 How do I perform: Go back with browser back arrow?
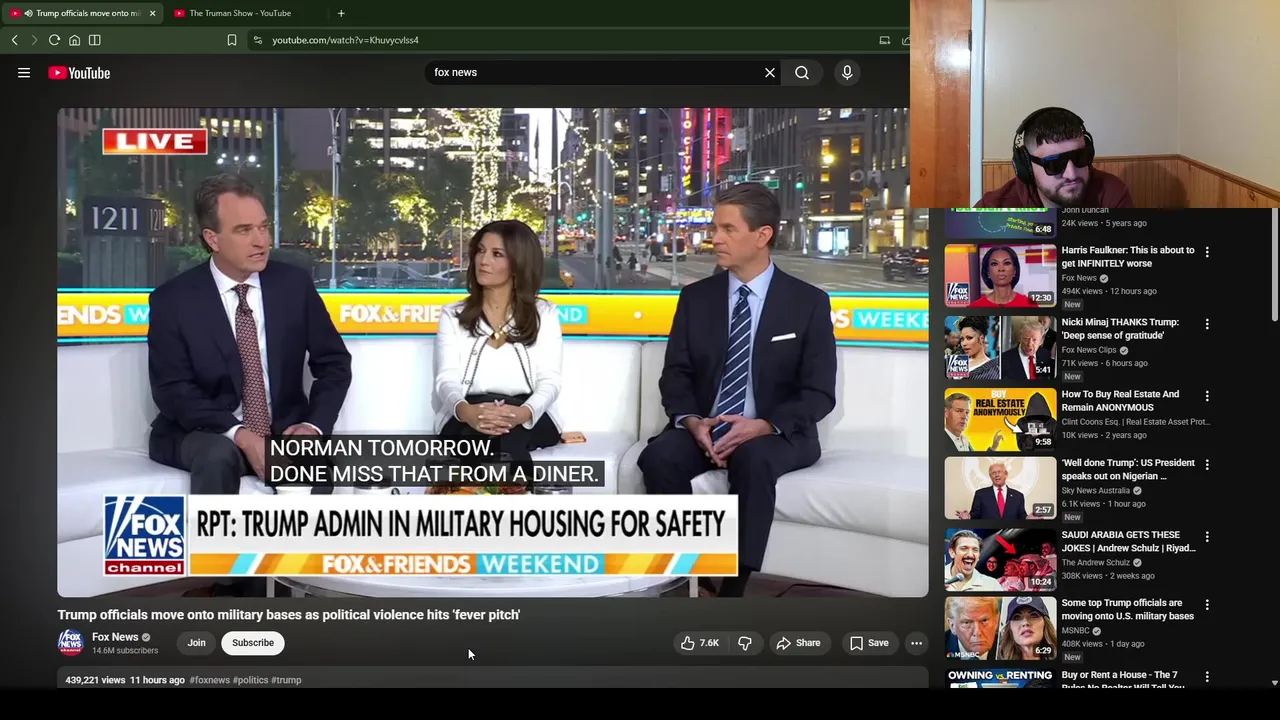click(x=14, y=40)
